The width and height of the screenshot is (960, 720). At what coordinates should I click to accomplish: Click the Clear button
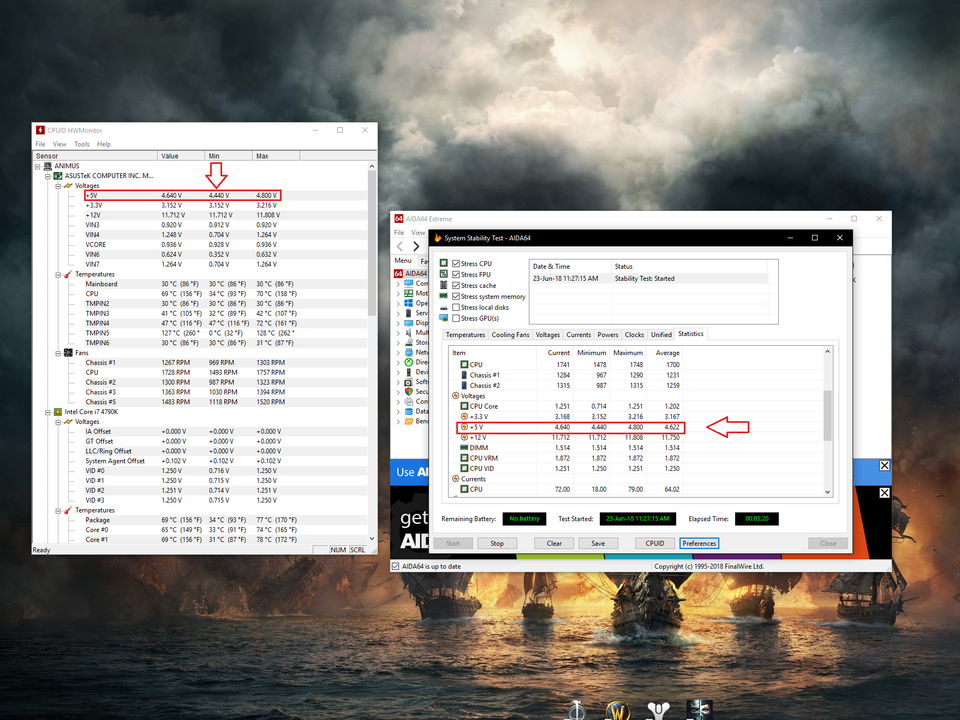[x=554, y=543]
